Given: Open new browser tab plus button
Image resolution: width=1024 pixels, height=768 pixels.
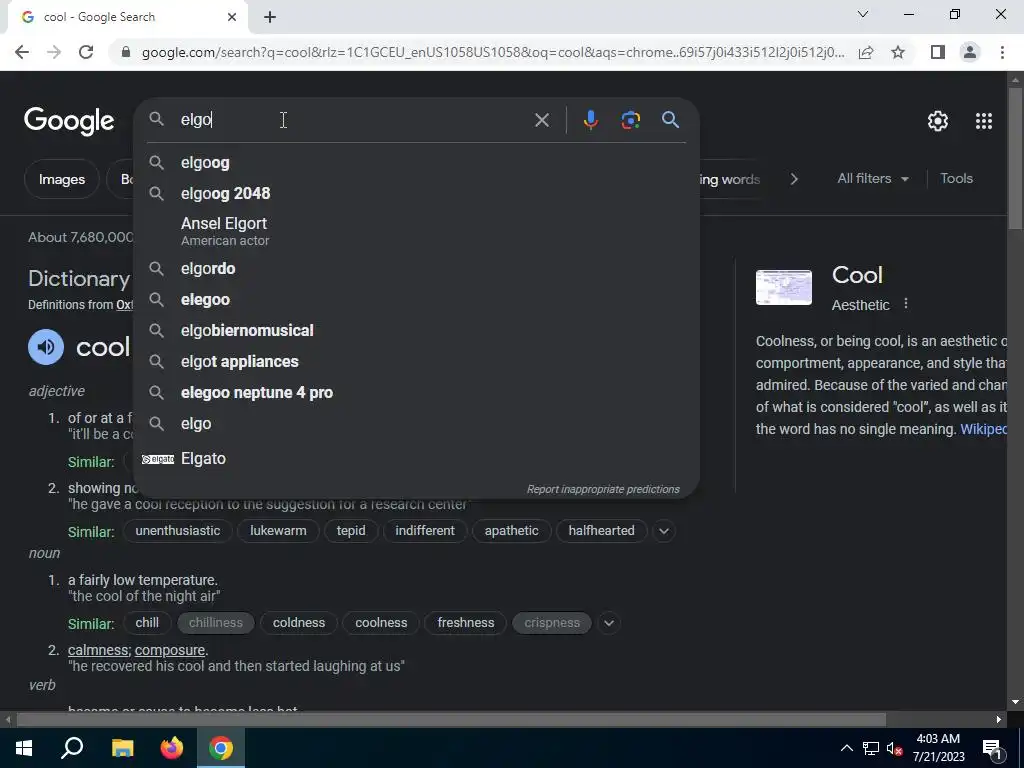Looking at the screenshot, I should (270, 17).
